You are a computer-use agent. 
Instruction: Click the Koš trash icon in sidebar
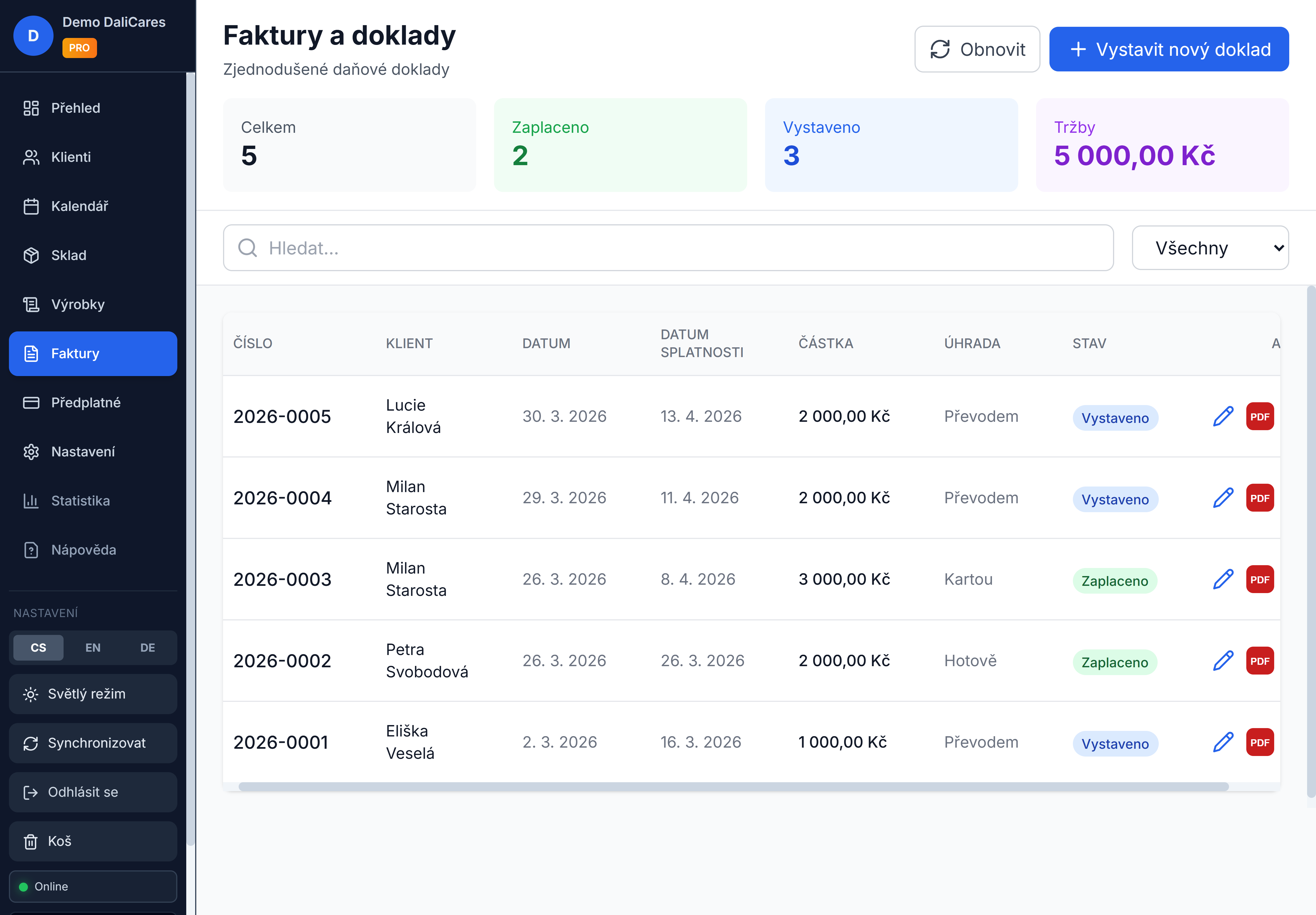[31, 841]
